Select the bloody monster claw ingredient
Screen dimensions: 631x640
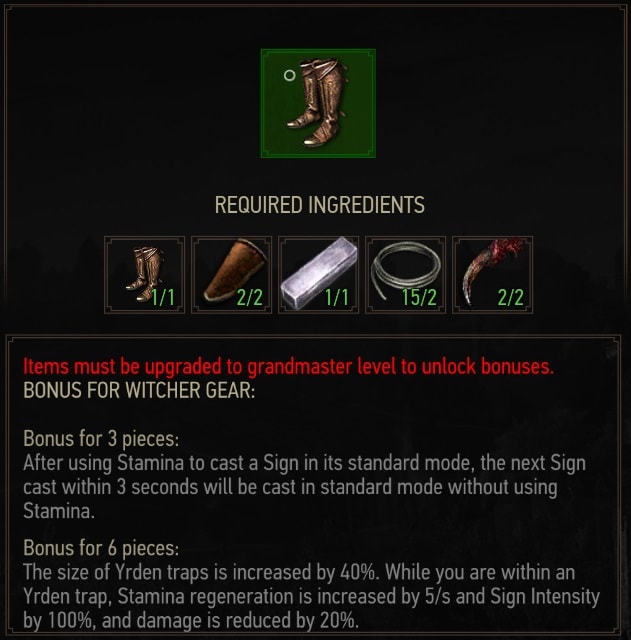[x=492, y=275]
